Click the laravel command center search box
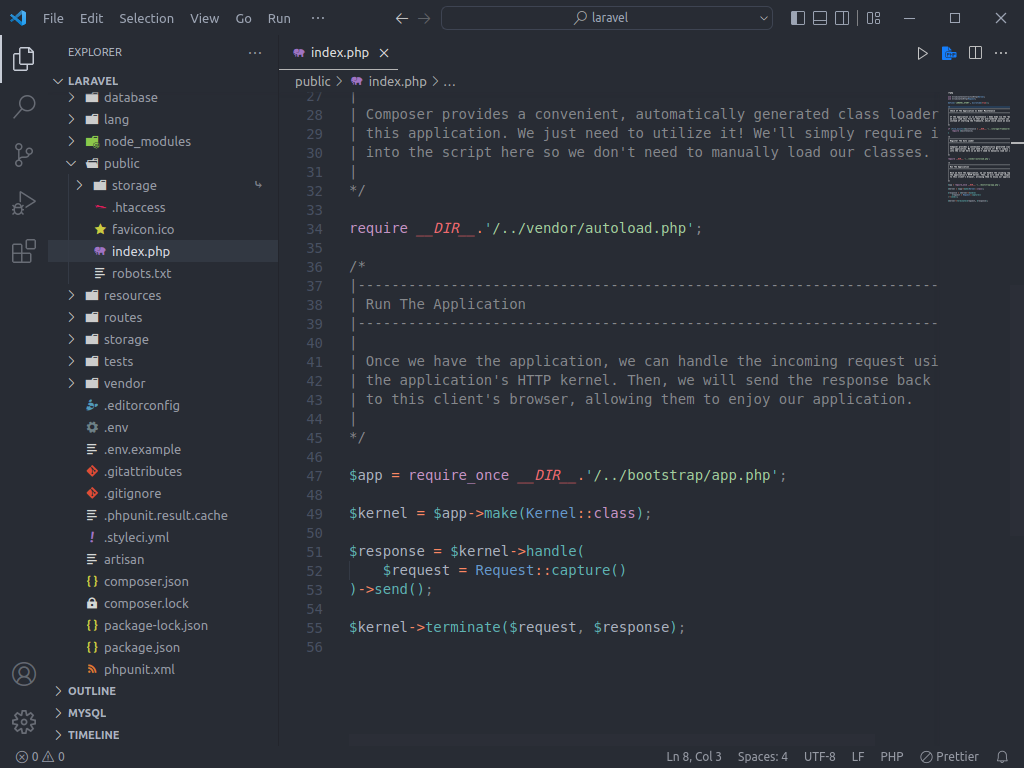1024x768 pixels. click(607, 18)
